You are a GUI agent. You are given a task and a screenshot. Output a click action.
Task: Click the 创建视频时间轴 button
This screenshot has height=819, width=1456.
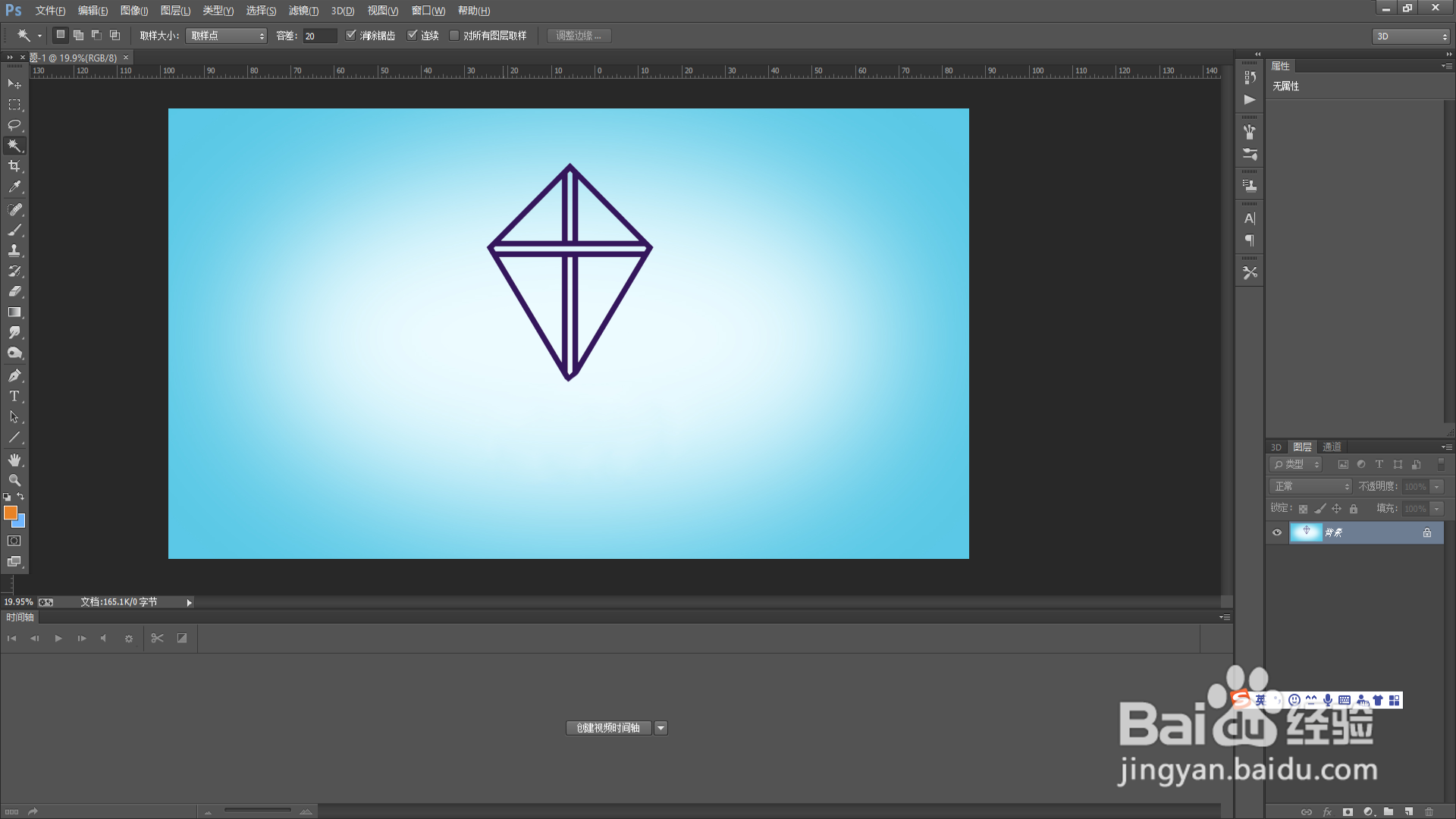[x=608, y=728]
